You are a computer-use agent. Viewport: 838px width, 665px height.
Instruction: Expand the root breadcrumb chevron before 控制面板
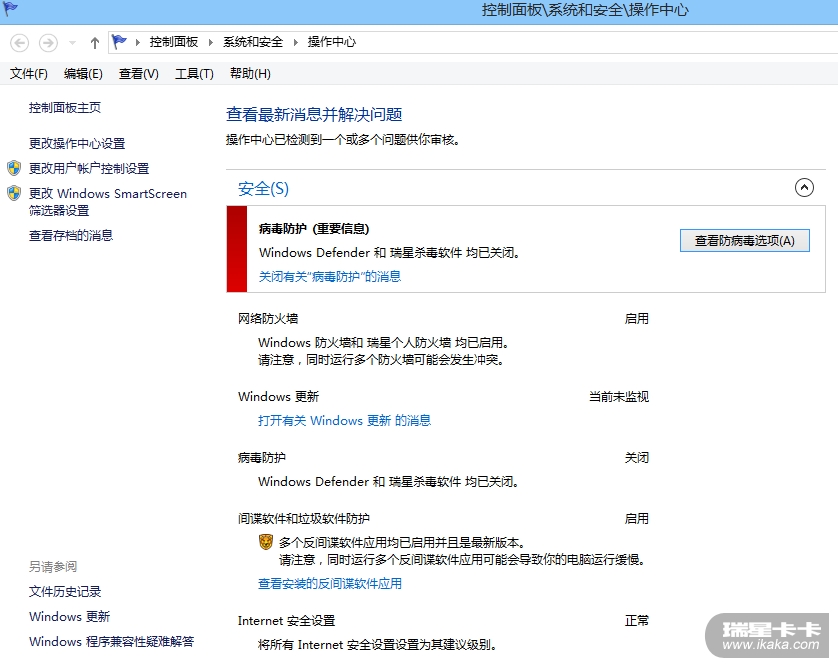point(137,42)
